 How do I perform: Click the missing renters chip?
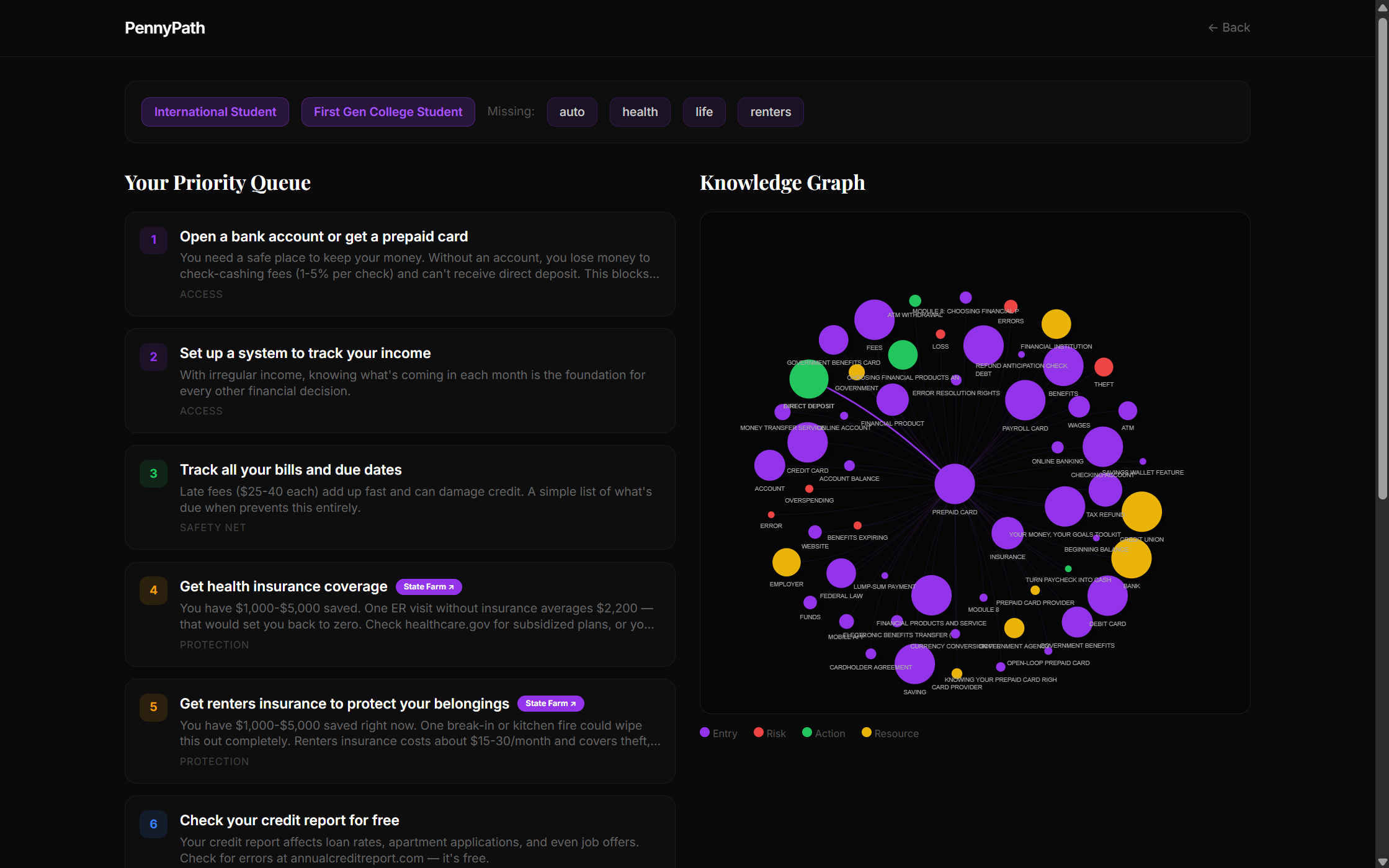pyautogui.click(x=770, y=112)
